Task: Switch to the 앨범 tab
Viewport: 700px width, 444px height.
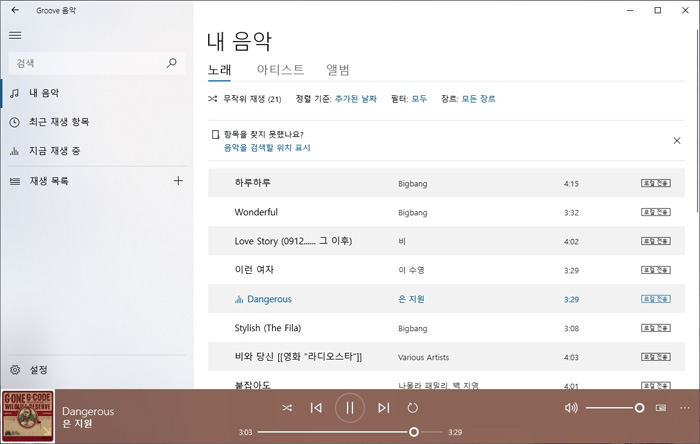Action: pos(338,70)
